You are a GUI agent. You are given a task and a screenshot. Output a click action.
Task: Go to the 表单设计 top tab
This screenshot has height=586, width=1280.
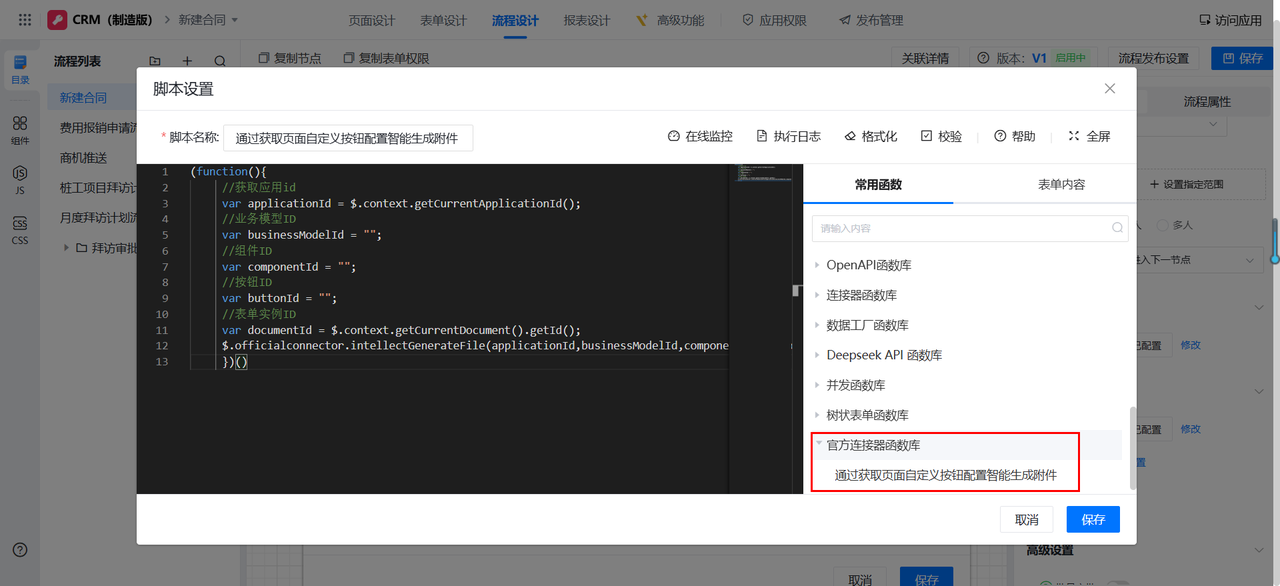(x=443, y=20)
